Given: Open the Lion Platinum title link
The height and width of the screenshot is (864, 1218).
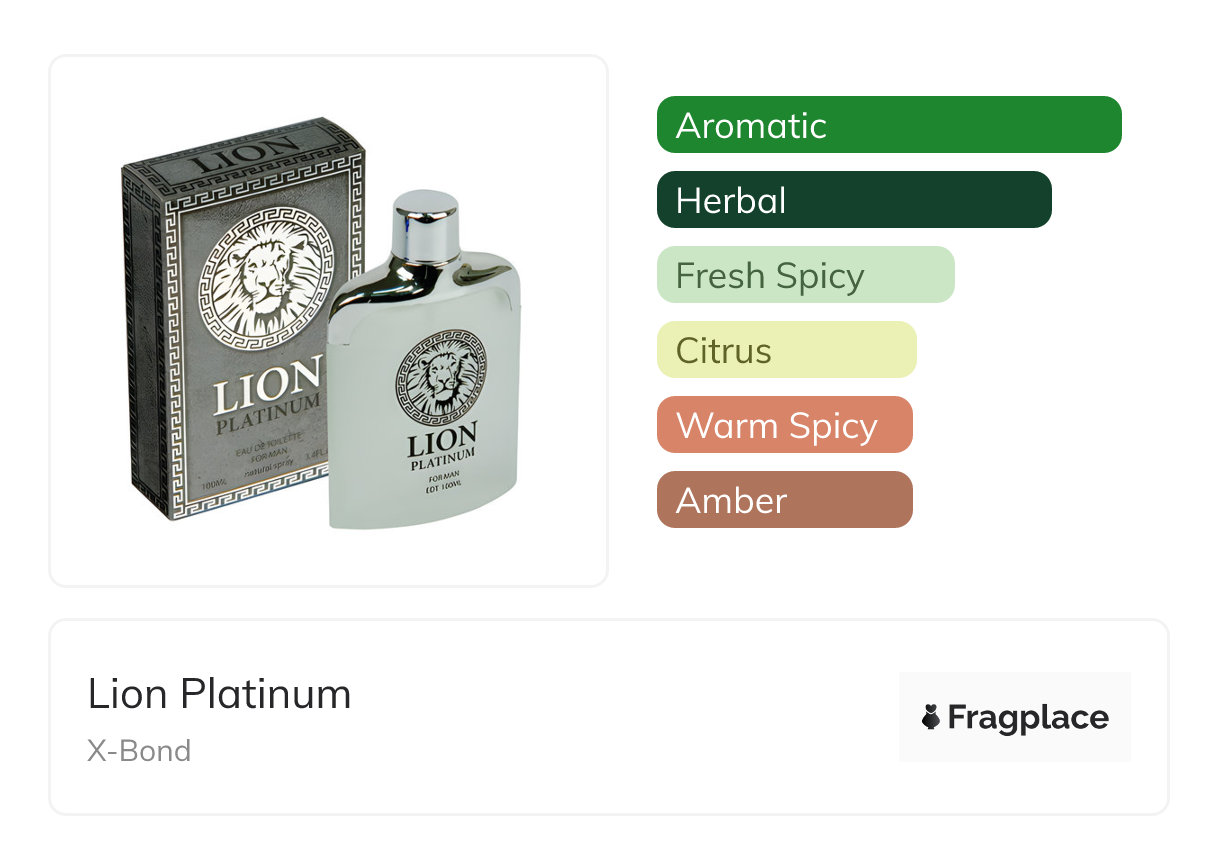Looking at the screenshot, I should pyautogui.click(x=219, y=694).
